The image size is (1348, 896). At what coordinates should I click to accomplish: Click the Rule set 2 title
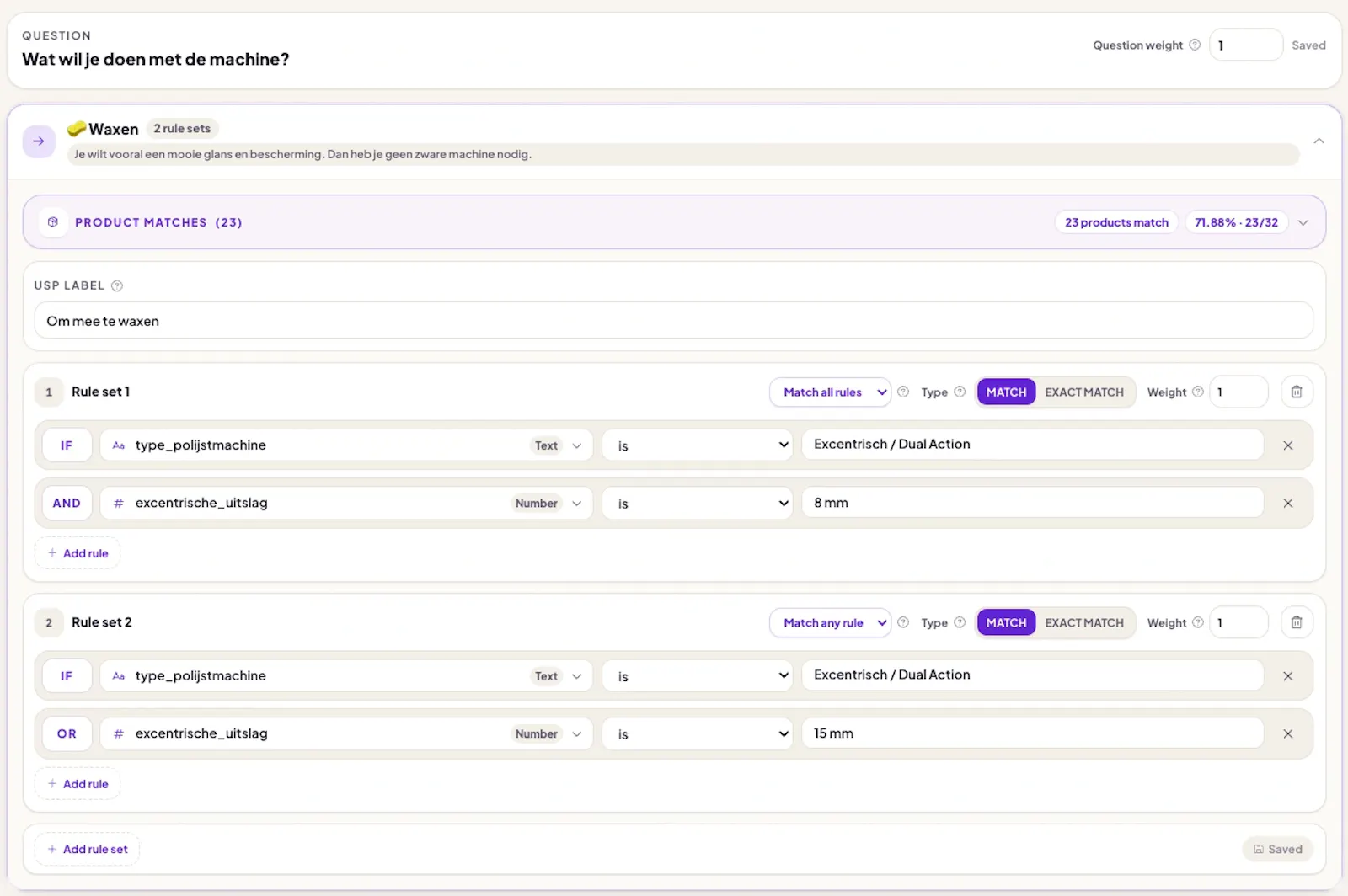[x=101, y=623]
